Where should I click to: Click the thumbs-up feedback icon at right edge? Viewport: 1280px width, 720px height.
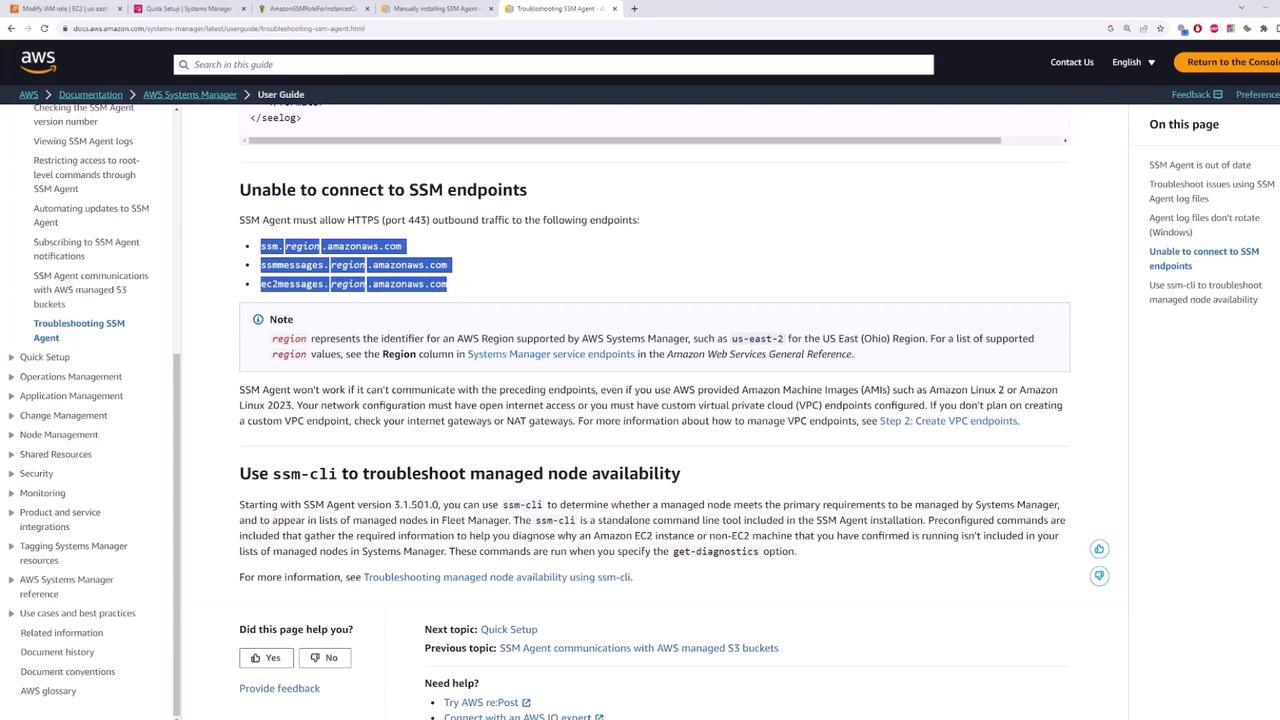[1099, 549]
